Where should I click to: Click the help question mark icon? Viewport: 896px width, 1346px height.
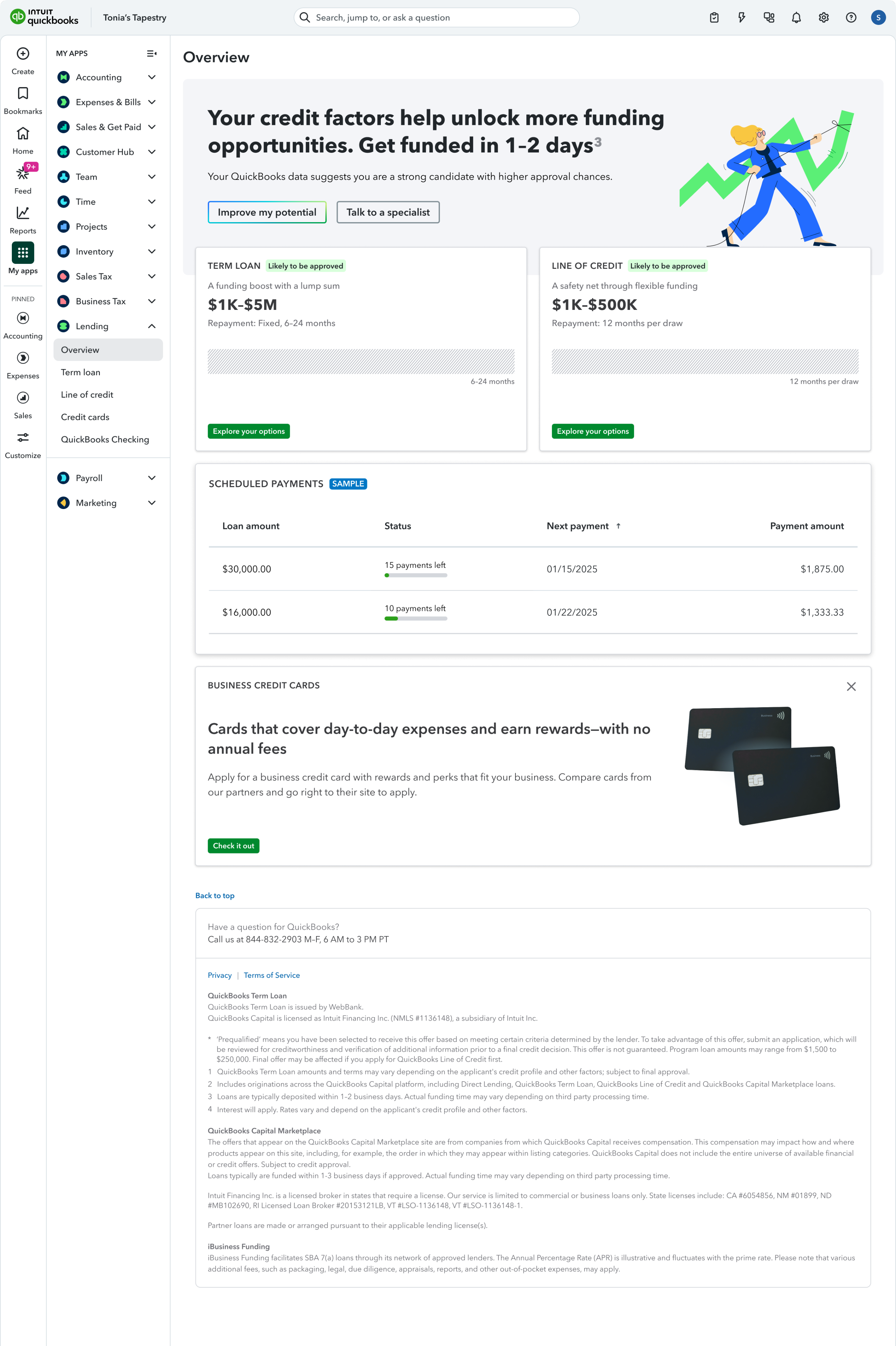pos(851,18)
